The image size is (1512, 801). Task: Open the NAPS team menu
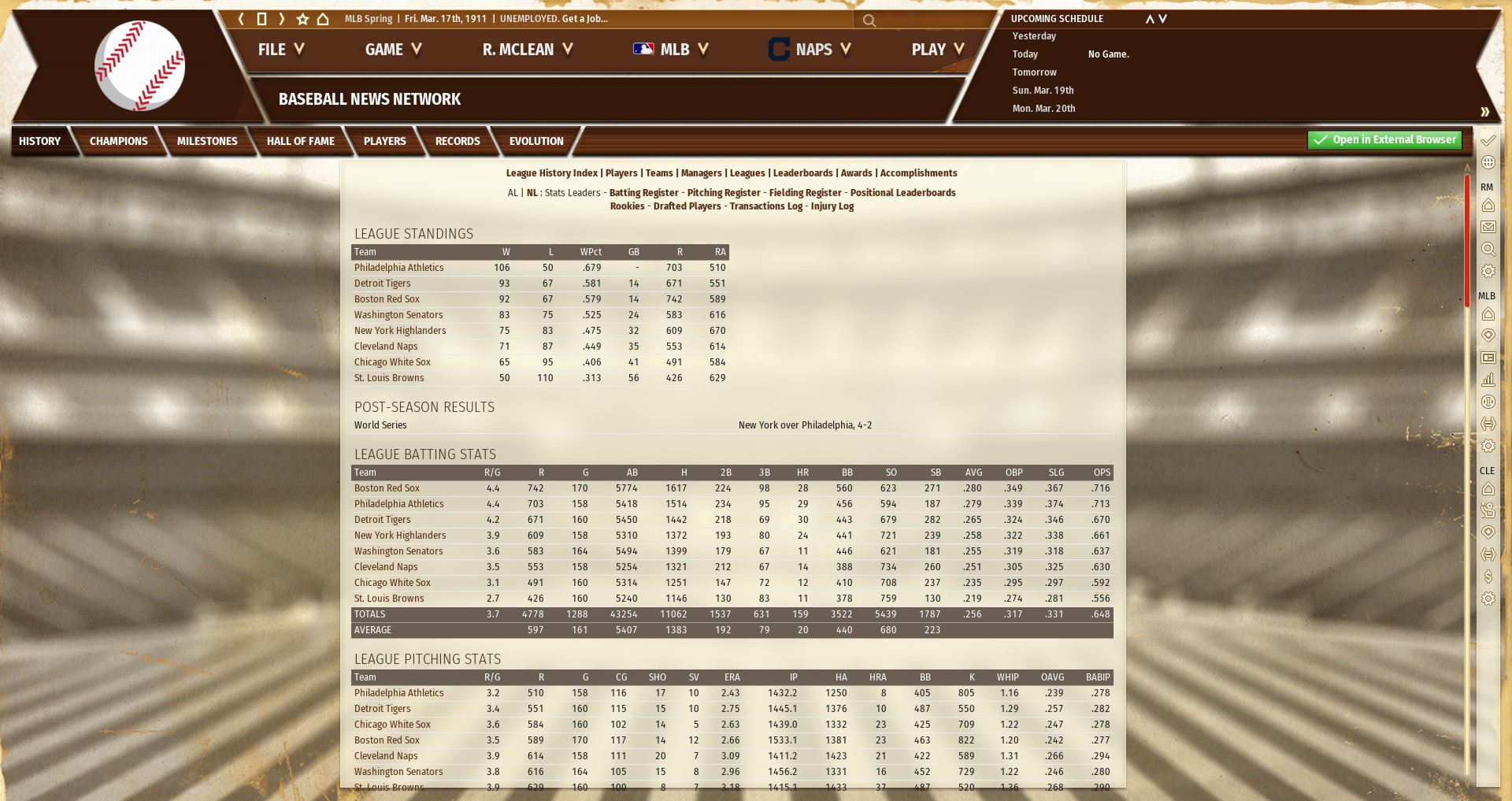(810, 50)
